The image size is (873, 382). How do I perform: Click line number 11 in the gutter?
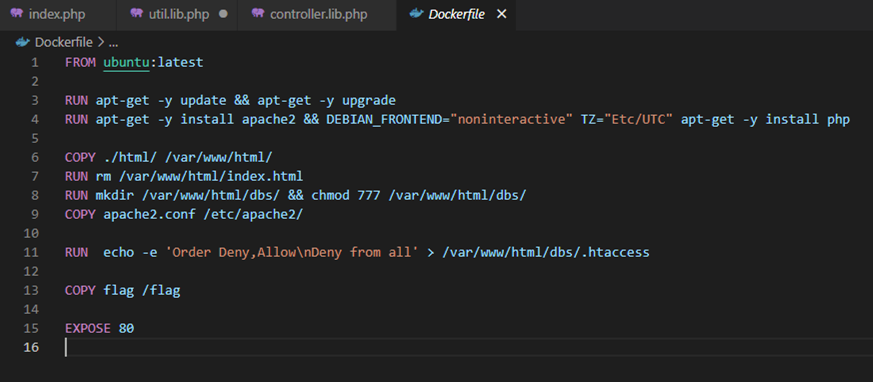tap(32, 252)
